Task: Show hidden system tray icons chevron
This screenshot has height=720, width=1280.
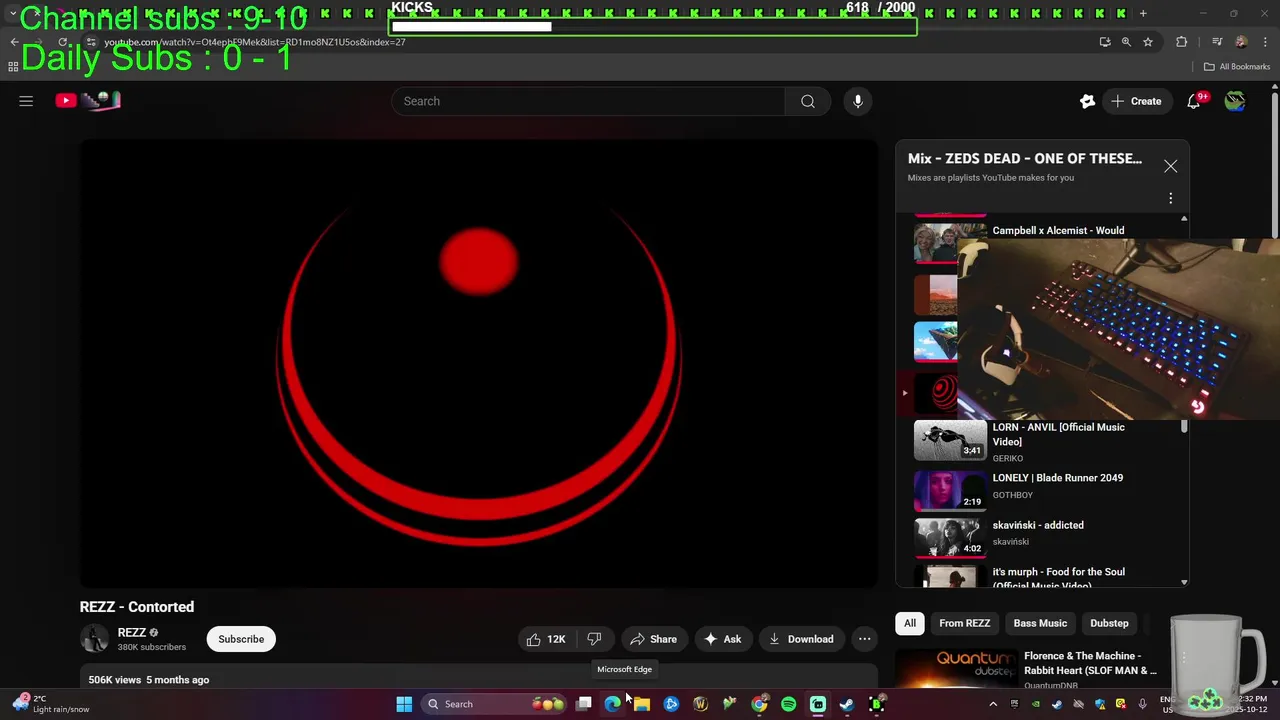Action: click(993, 704)
